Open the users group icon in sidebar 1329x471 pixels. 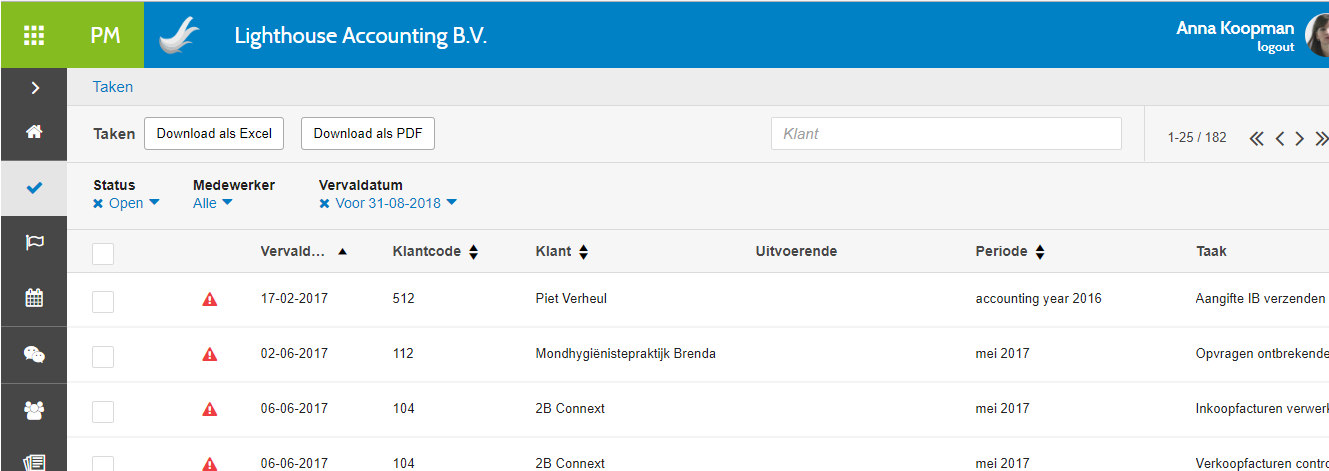click(34, 408)
